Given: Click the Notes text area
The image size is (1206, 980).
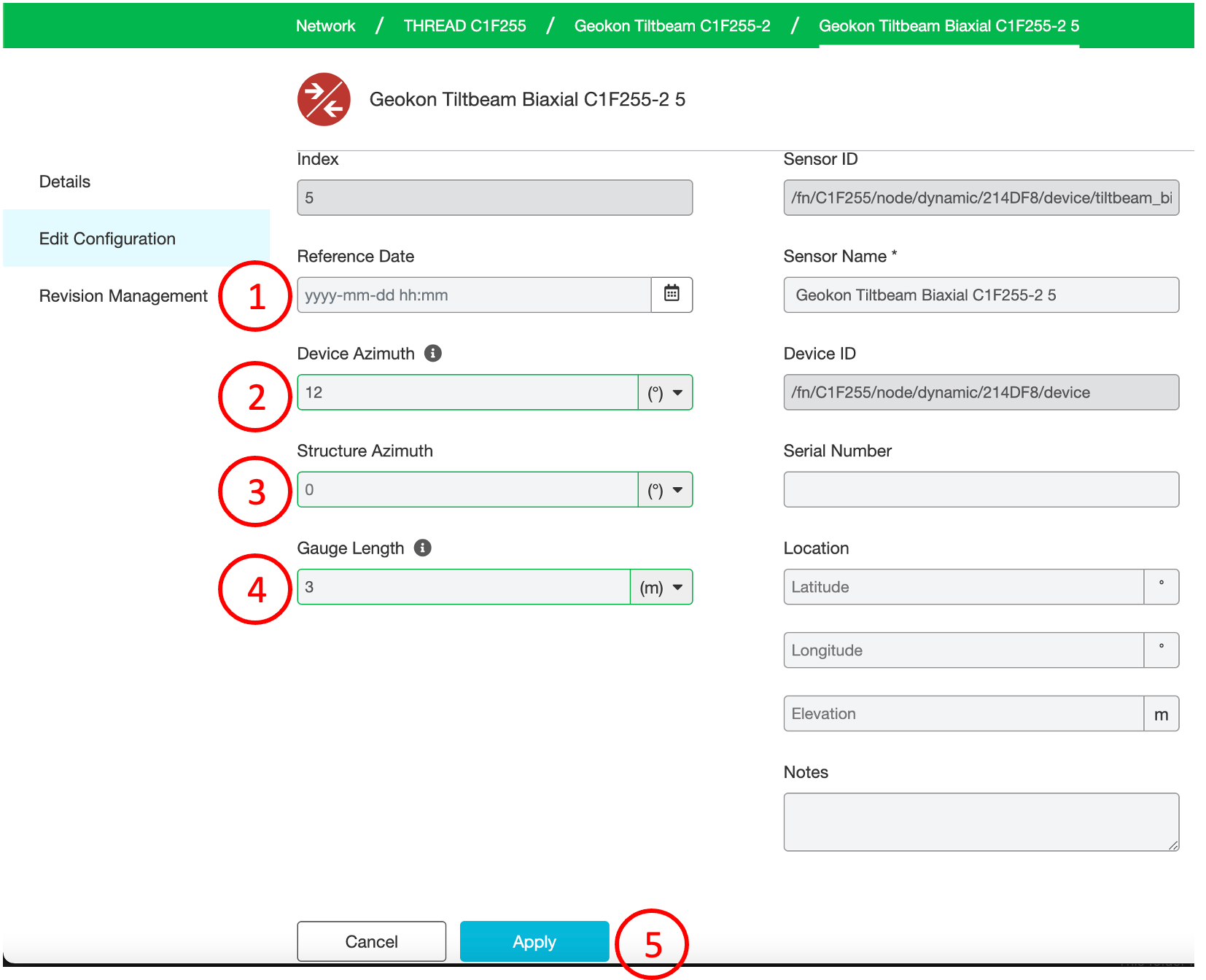Looking at the screenshot, I should coord(981,822).
